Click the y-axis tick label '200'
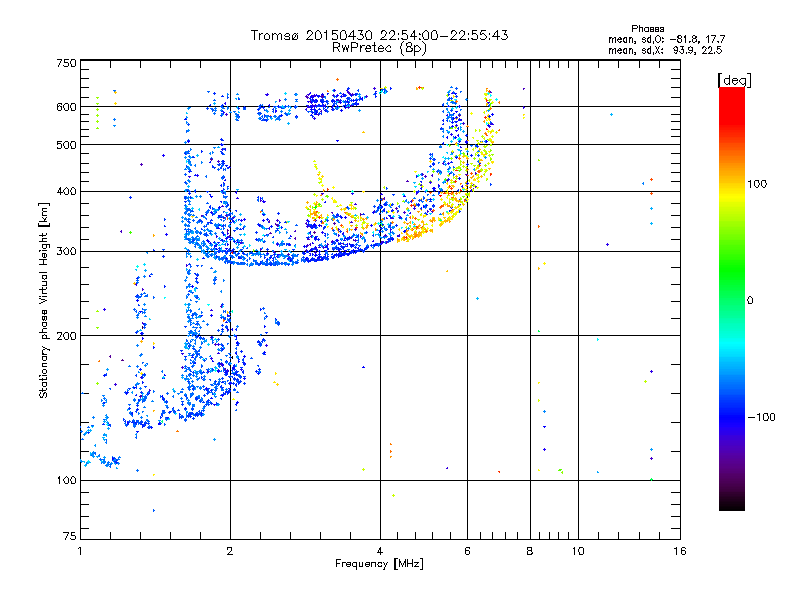800x600 pixels. click(x=67, y=336)
